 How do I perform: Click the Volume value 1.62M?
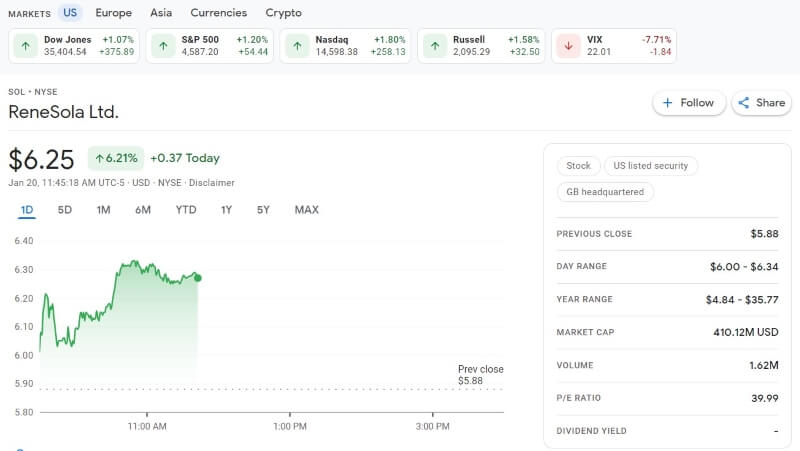[x=764, y=365]
